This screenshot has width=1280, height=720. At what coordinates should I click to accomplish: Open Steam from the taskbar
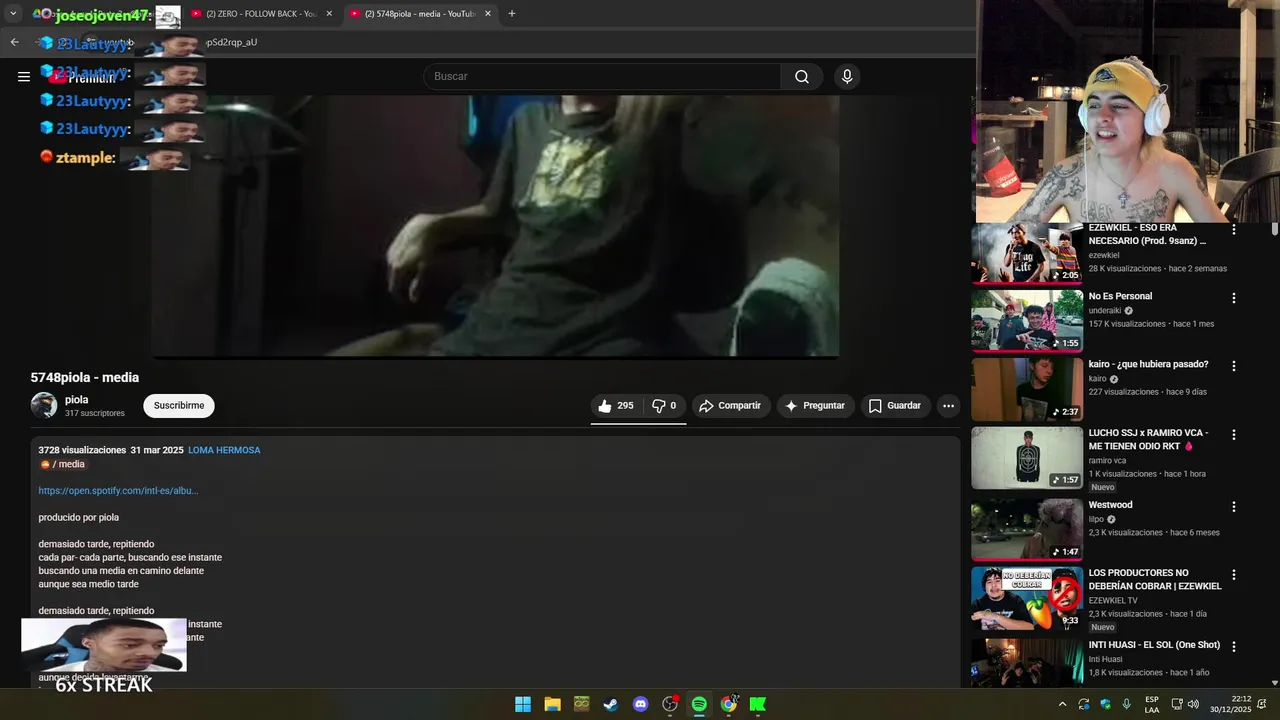(611, 704)
